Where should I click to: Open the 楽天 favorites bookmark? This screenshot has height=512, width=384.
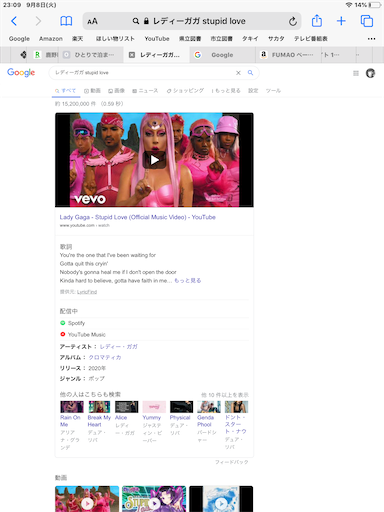point(78,39)
